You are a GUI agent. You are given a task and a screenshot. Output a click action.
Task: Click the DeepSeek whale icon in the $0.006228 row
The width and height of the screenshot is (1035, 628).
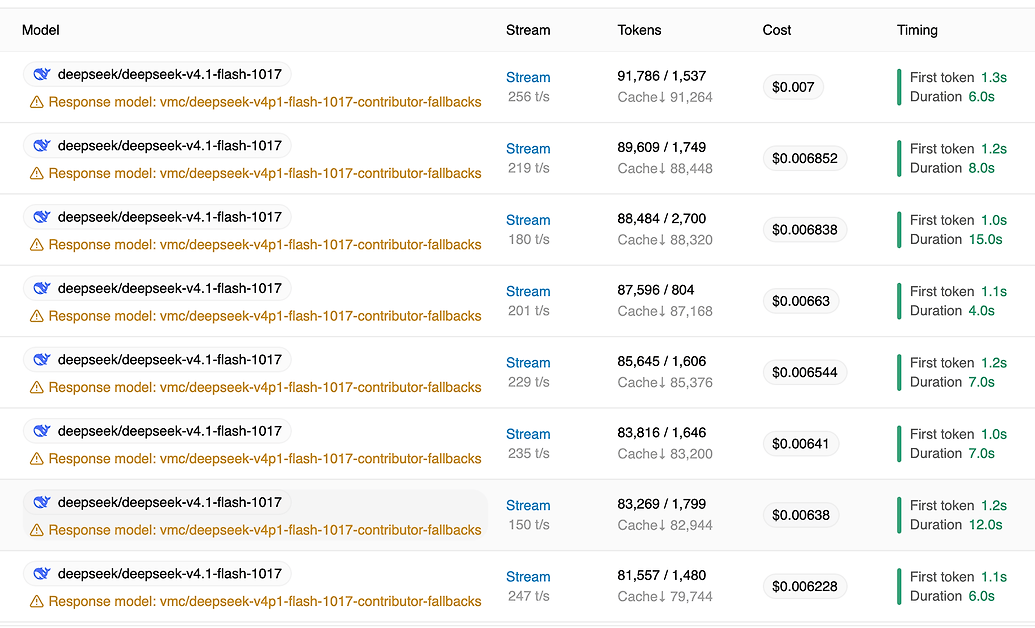[42, 574]
